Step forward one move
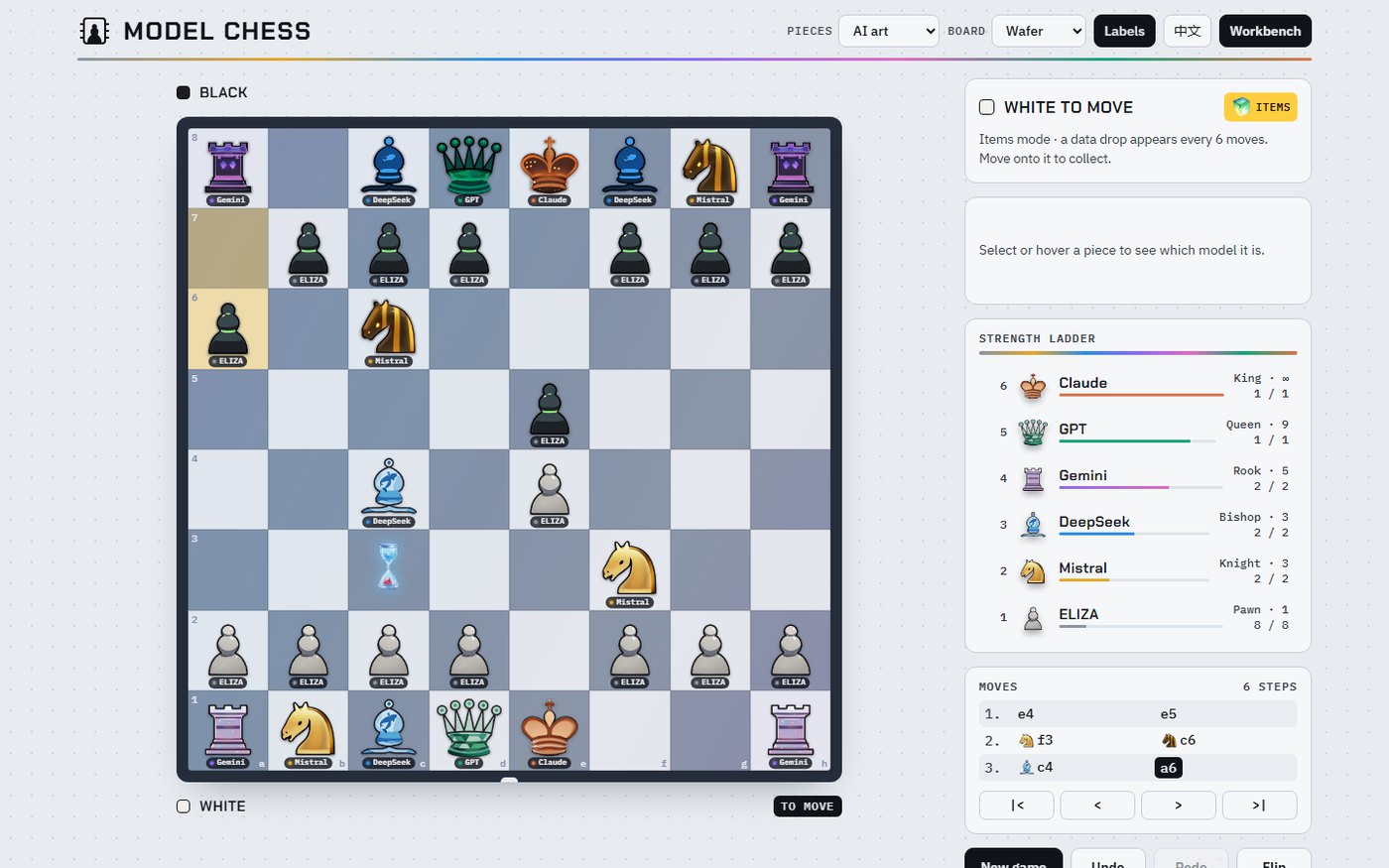This screenshot has width=1389, height=868. pyautogui.click(x=1179, y=805)
